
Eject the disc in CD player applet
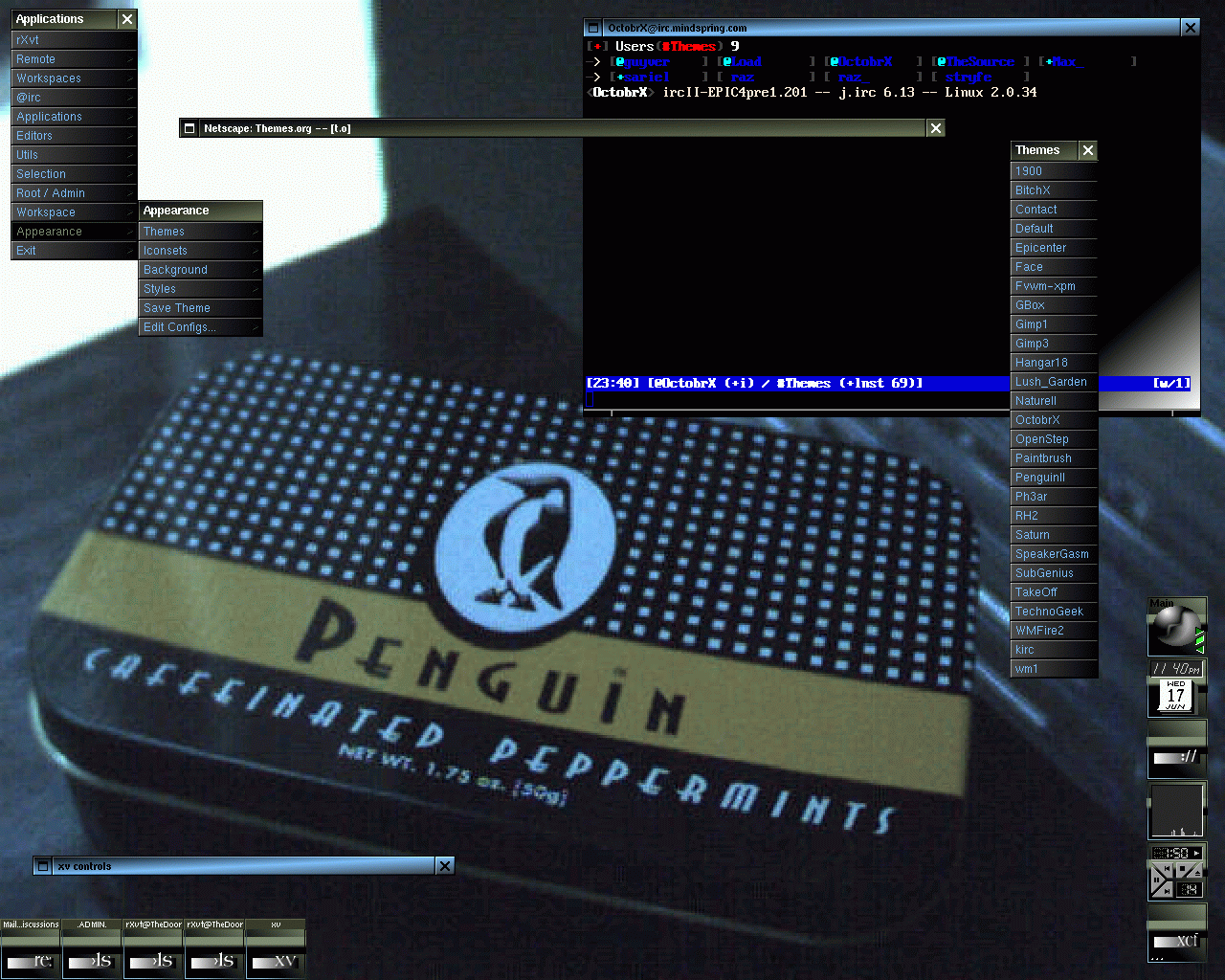click(x=1197, y=873)
